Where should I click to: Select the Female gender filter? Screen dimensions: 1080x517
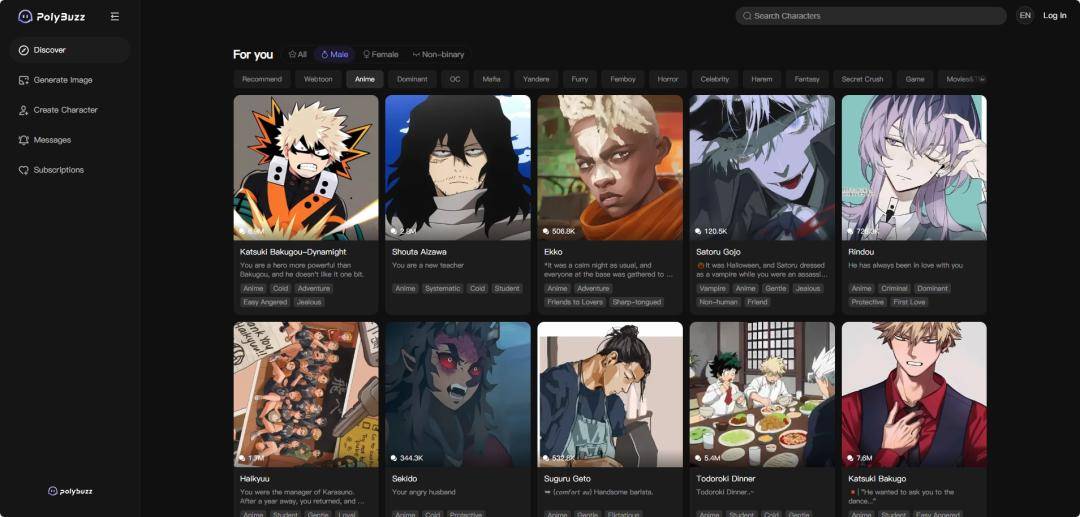[x=380, y=54]
